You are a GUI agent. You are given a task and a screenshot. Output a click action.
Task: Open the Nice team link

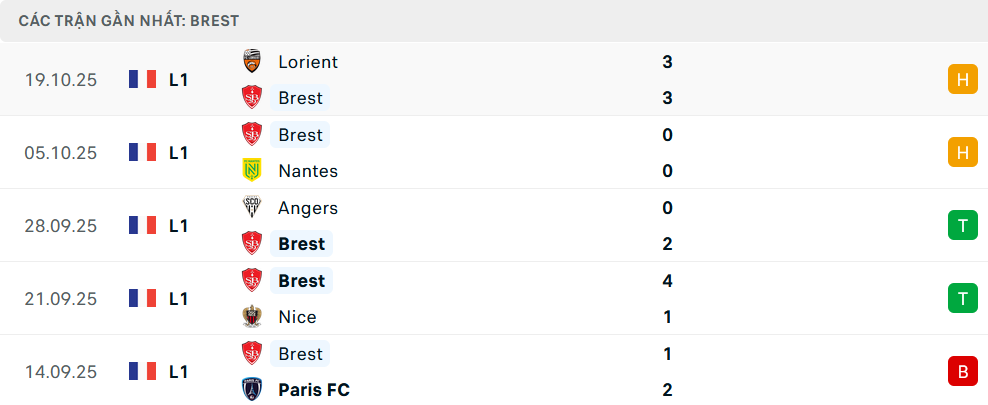297,317
